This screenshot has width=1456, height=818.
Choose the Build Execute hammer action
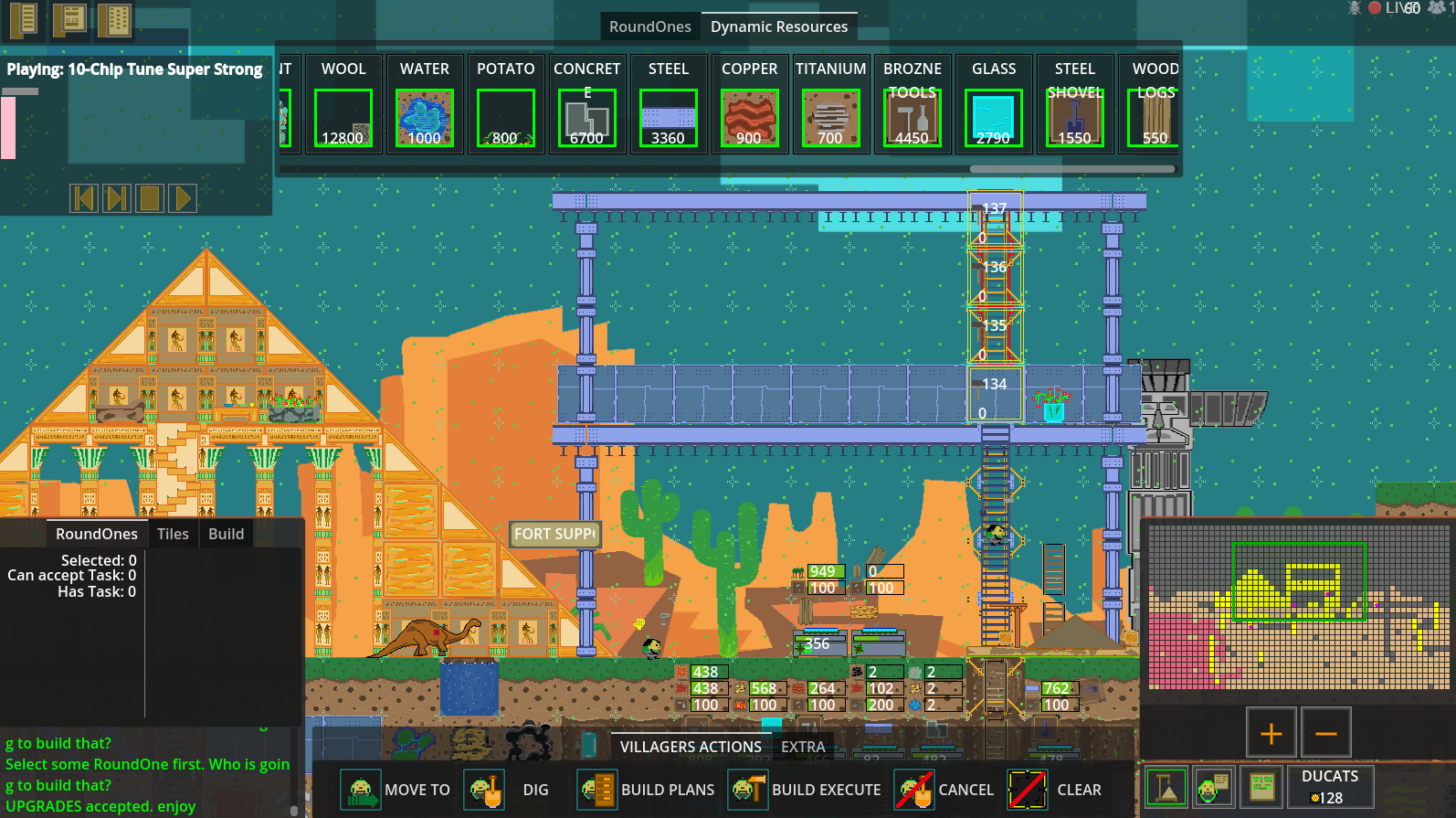tap(748, 790)
